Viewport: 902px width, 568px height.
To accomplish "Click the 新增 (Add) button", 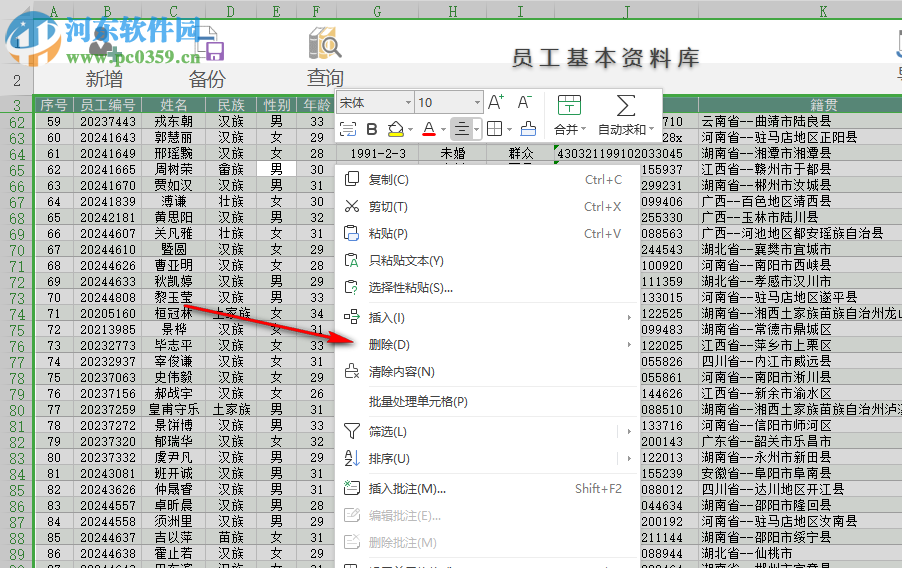I will pos(104,78).
